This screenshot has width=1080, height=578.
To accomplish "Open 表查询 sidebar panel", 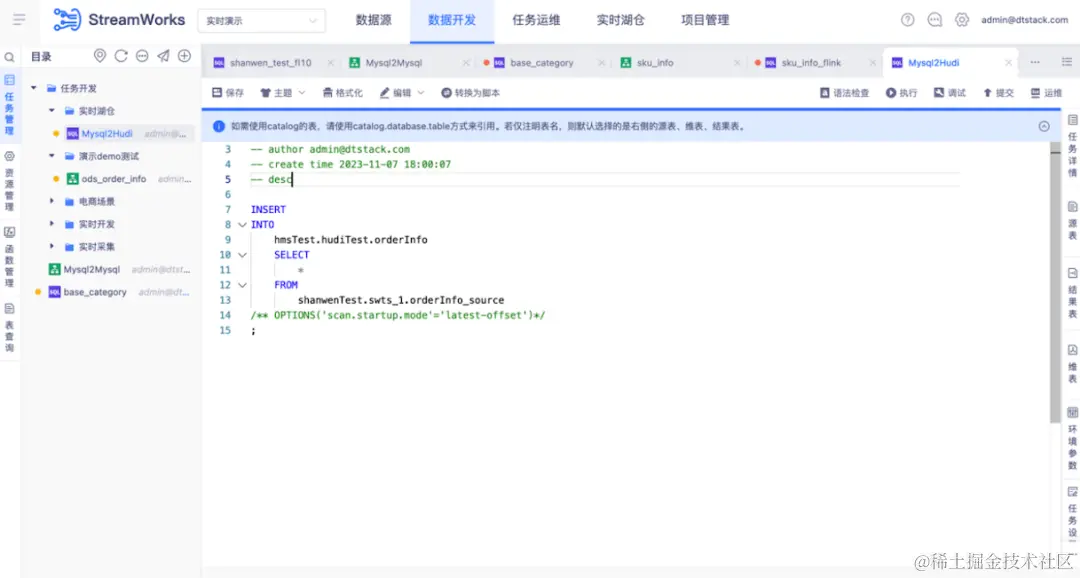I will point(10,327).
